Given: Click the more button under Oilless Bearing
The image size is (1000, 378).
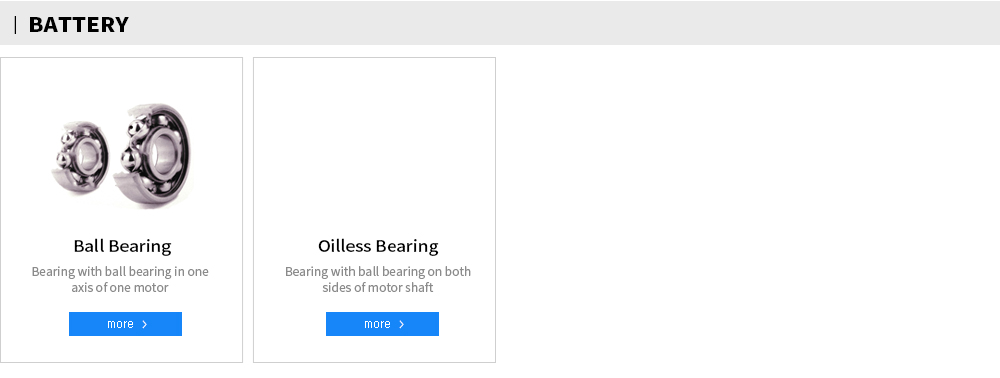Looking at the screenshot, I should (383, 324).
